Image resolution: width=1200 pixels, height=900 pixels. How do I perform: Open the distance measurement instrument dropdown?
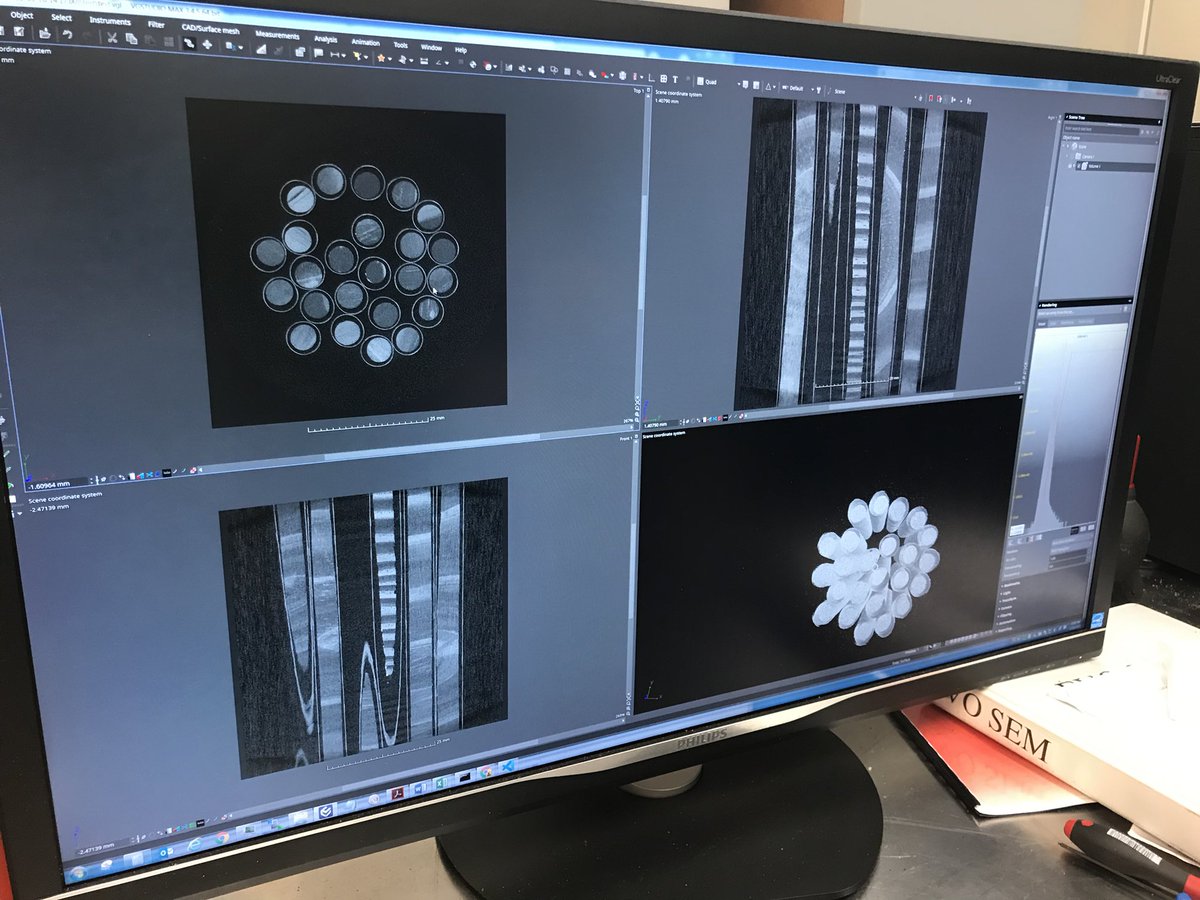coord(338,54)
